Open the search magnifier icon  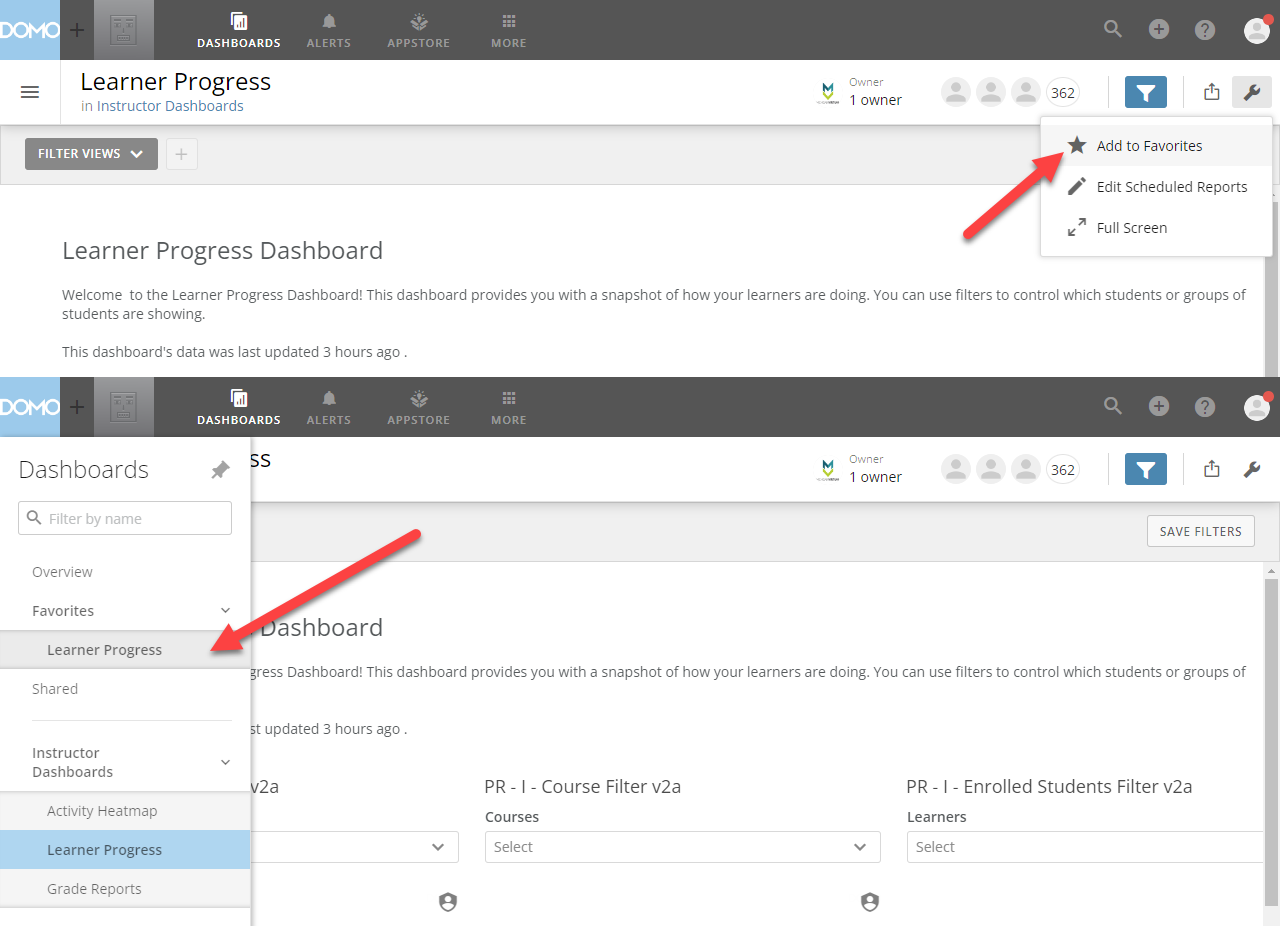[x=1112, y=29]
